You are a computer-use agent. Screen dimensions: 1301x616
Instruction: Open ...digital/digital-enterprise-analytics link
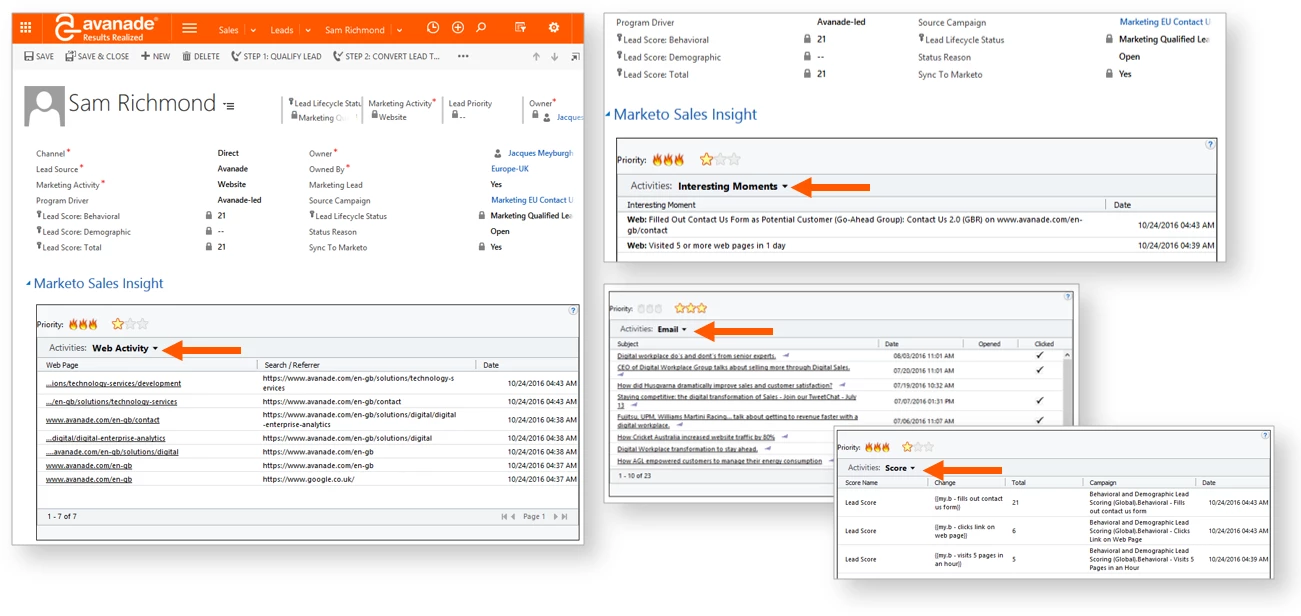pyautogui.click(x=106, y=438)
